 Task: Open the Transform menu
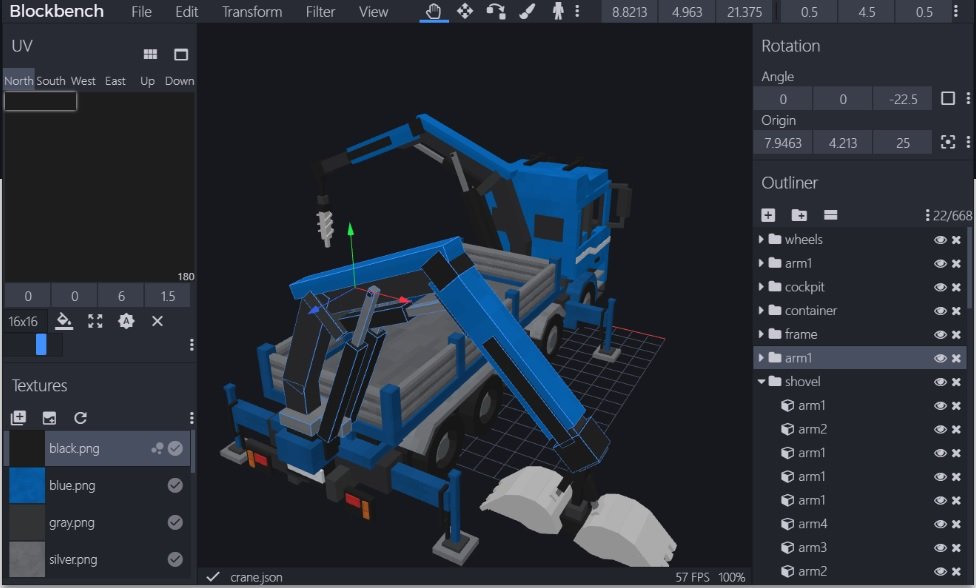pos(251,12)
